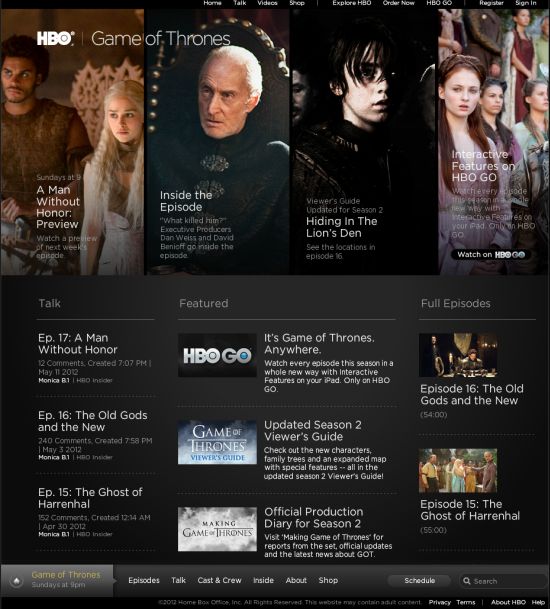Open the Game of Thrones title heading
This screenshot has height=609, width=550.
[161, 38]
